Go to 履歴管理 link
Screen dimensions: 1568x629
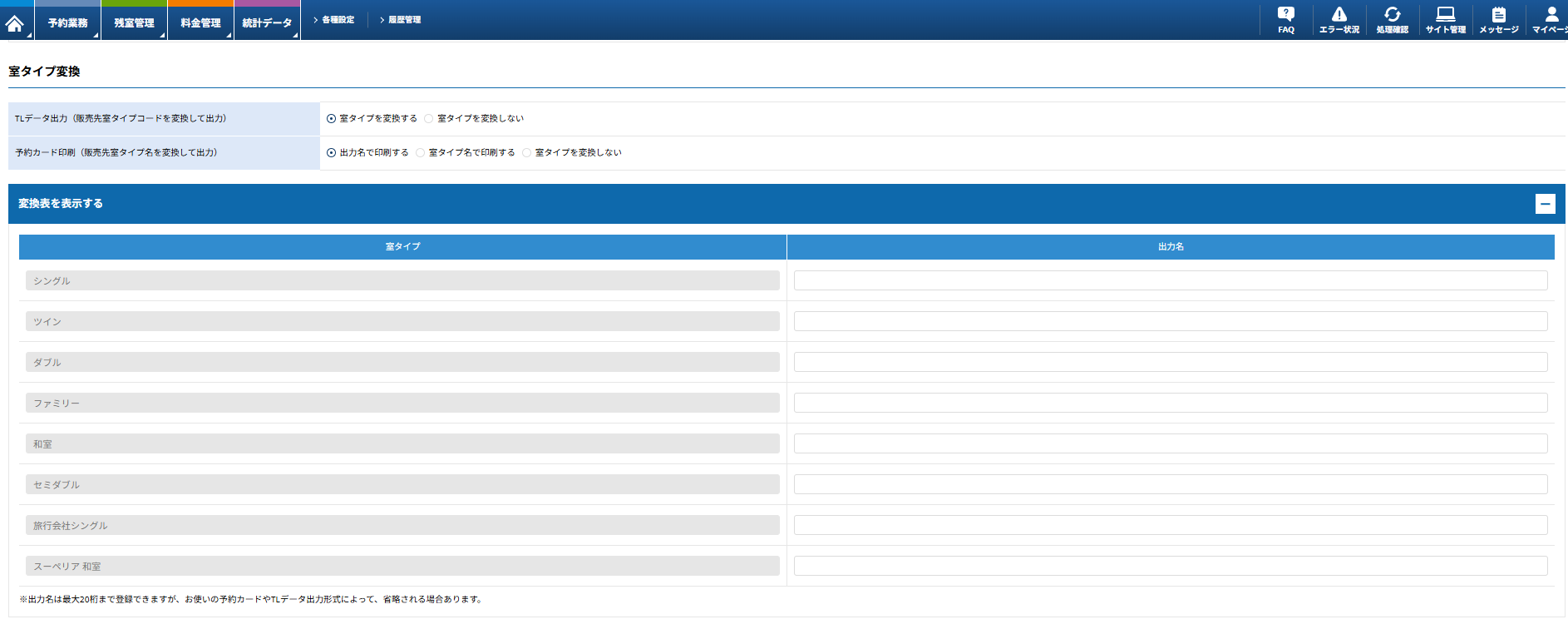[404, 20]
